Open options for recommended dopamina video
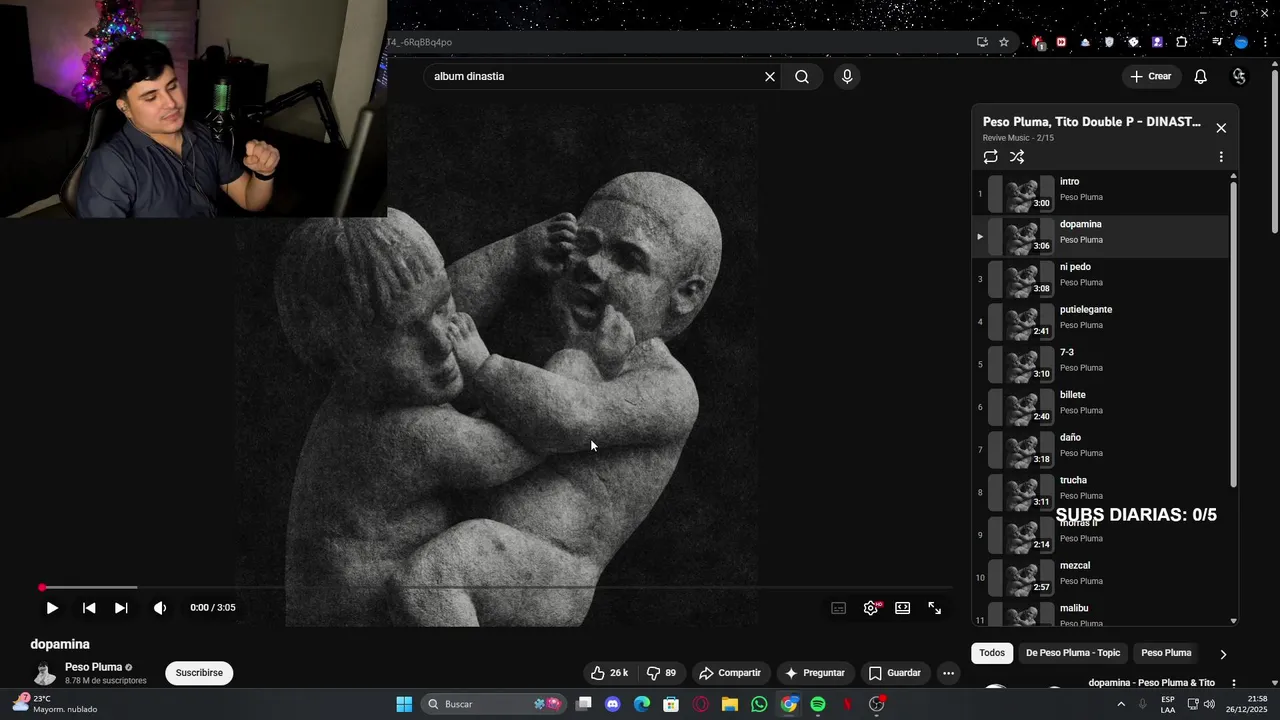 coord(1233,683)
